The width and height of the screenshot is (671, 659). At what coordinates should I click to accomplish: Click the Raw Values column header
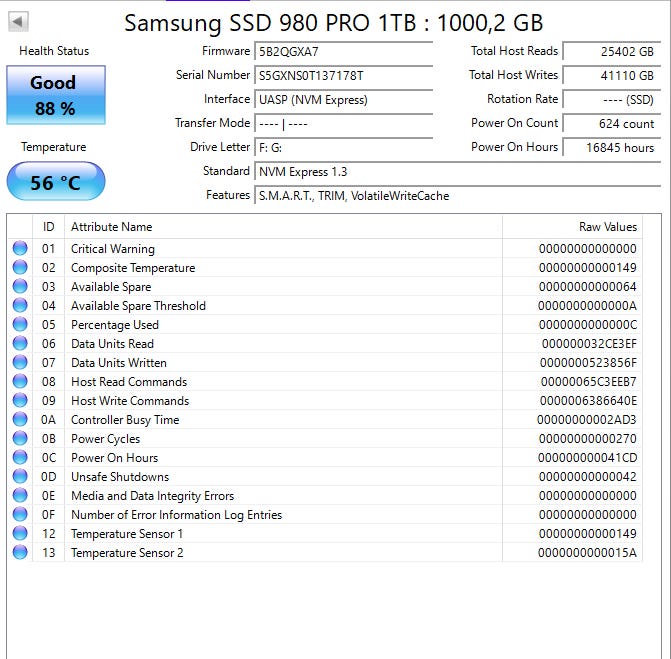tap(572, 226)
